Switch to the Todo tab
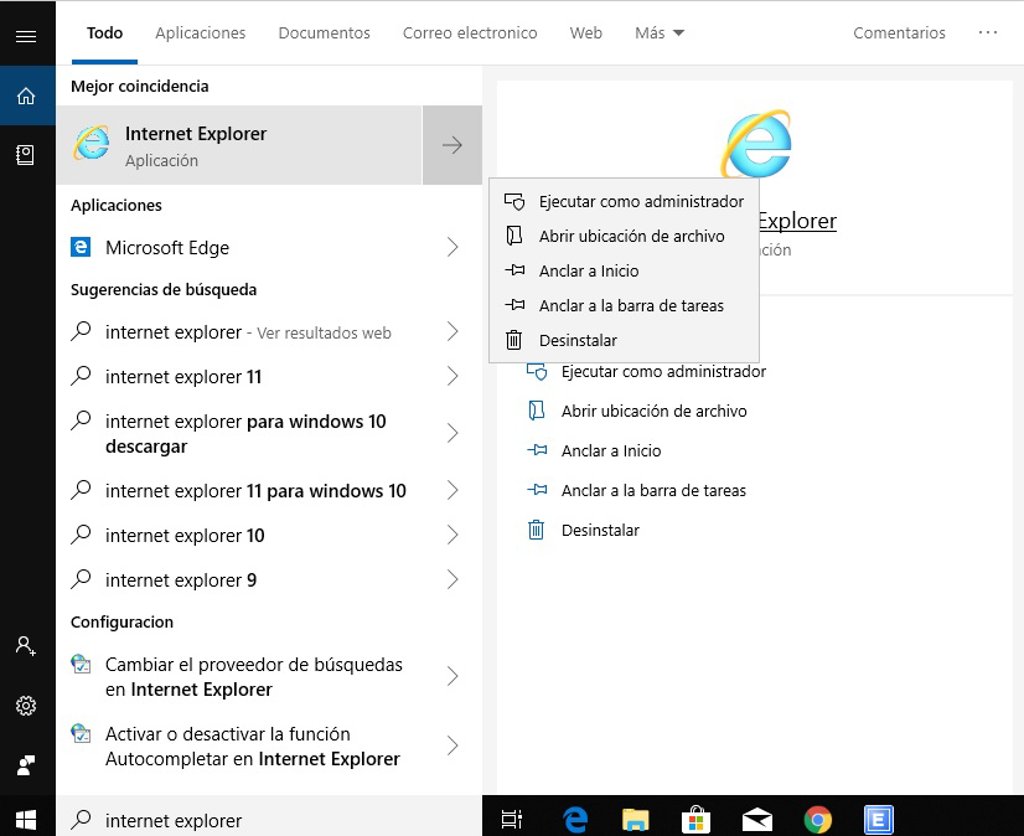The image size is (1024, 836). tap(104, 33)
